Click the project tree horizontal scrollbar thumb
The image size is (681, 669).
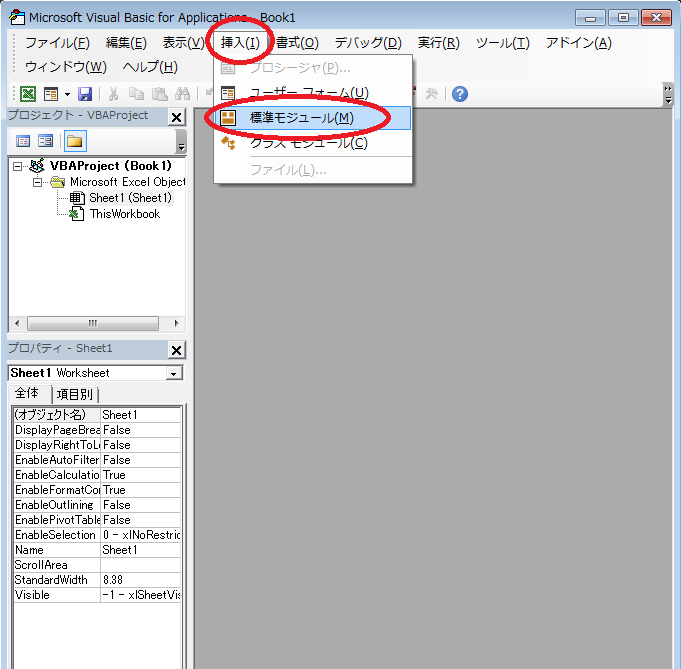tap(93, 323)
